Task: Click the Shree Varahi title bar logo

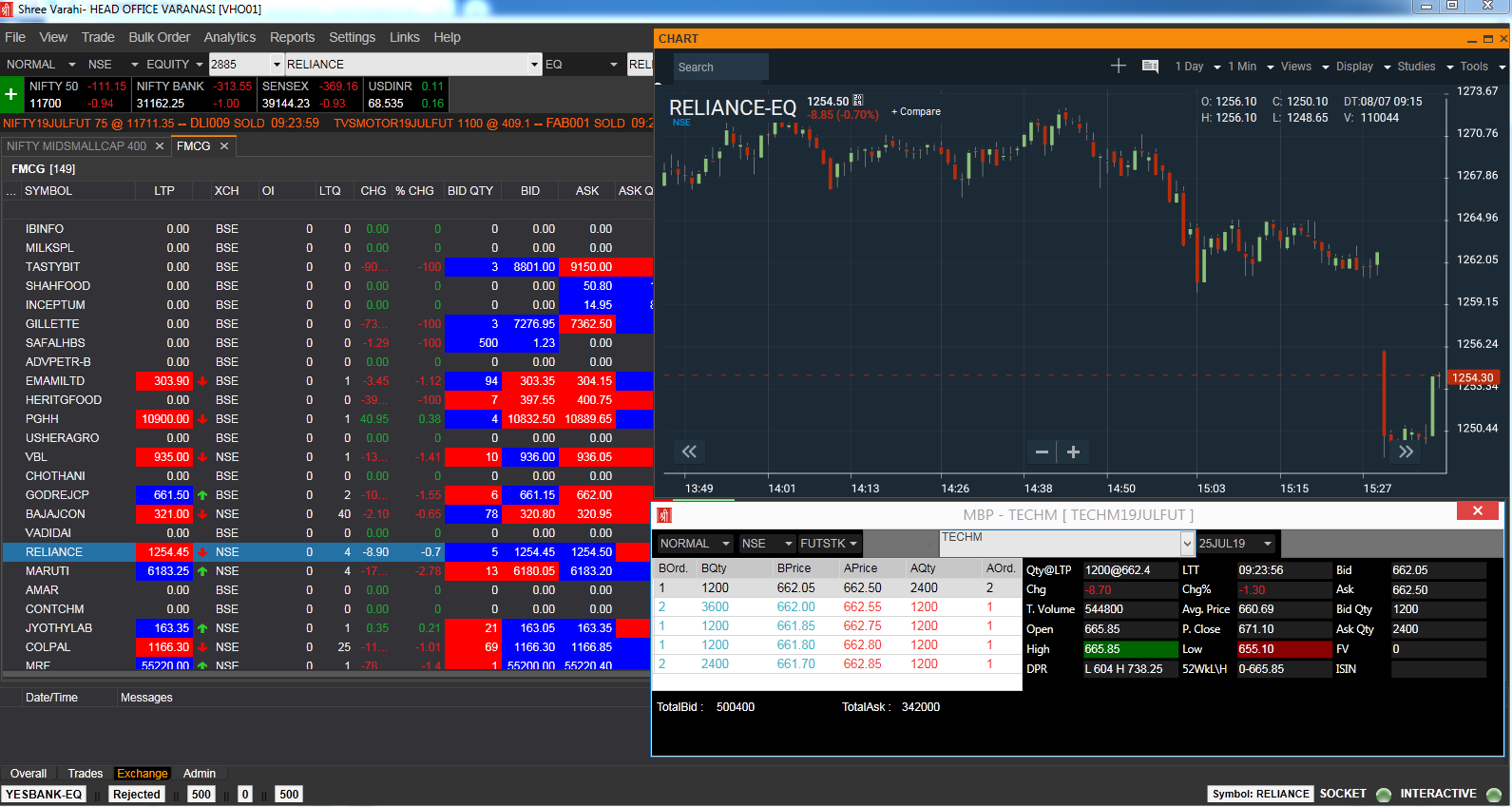Action: pos(8,10)
